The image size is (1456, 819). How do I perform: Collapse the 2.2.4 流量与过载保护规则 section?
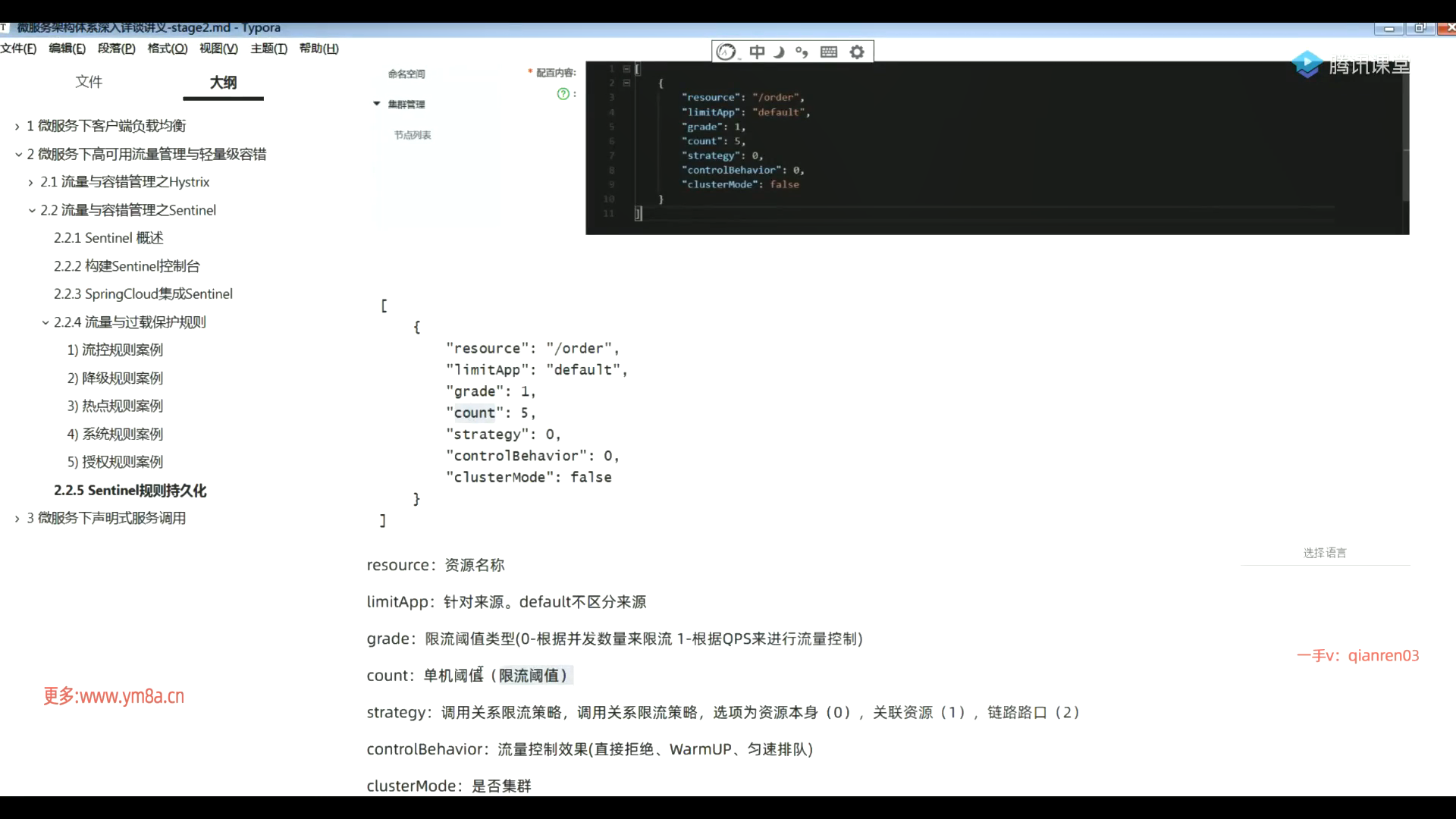(45, 323)
